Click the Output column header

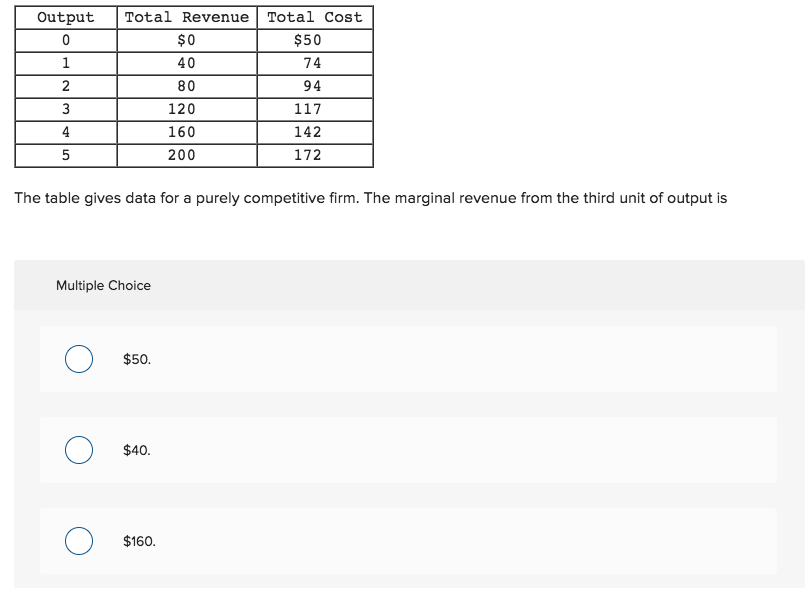pyautogui.click(x=65, y=17)
